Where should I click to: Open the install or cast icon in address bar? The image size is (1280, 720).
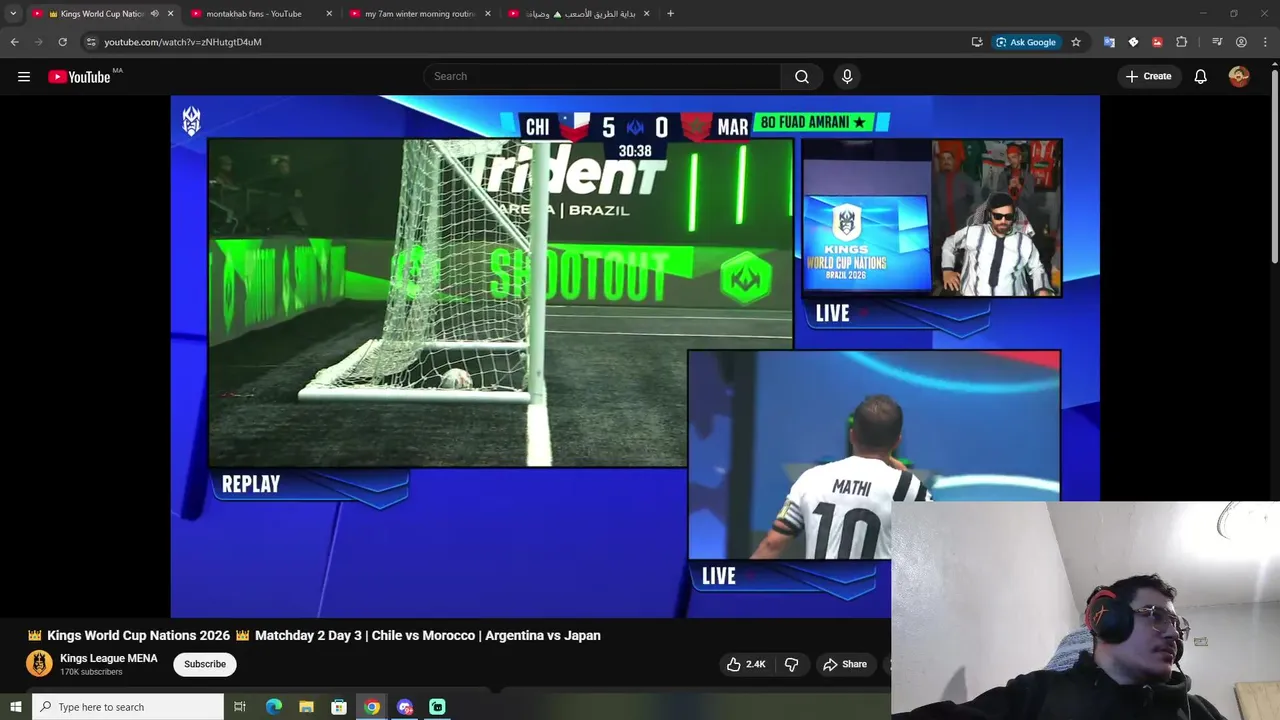(x=977, y=42)
